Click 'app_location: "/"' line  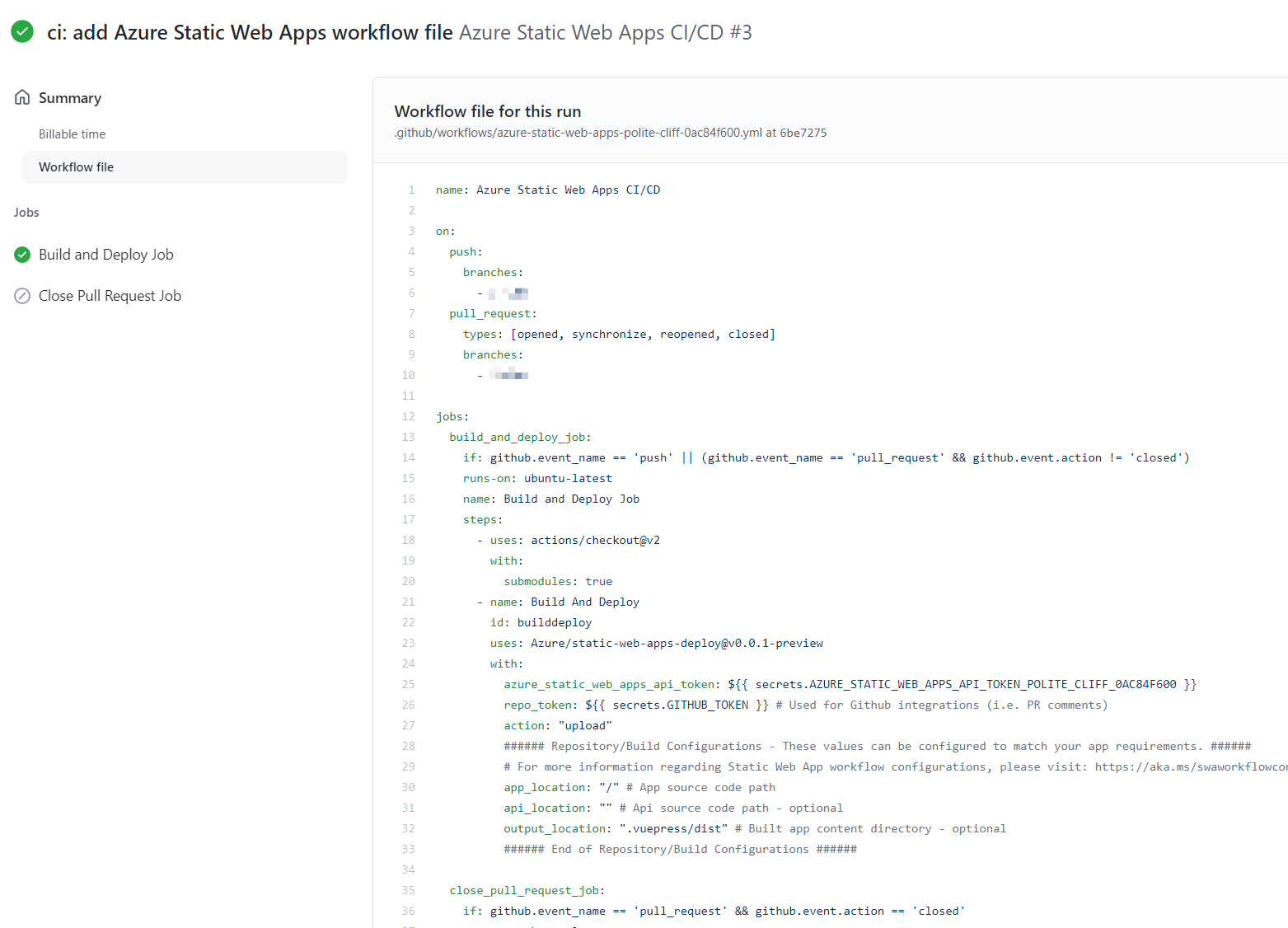[639, 787]
